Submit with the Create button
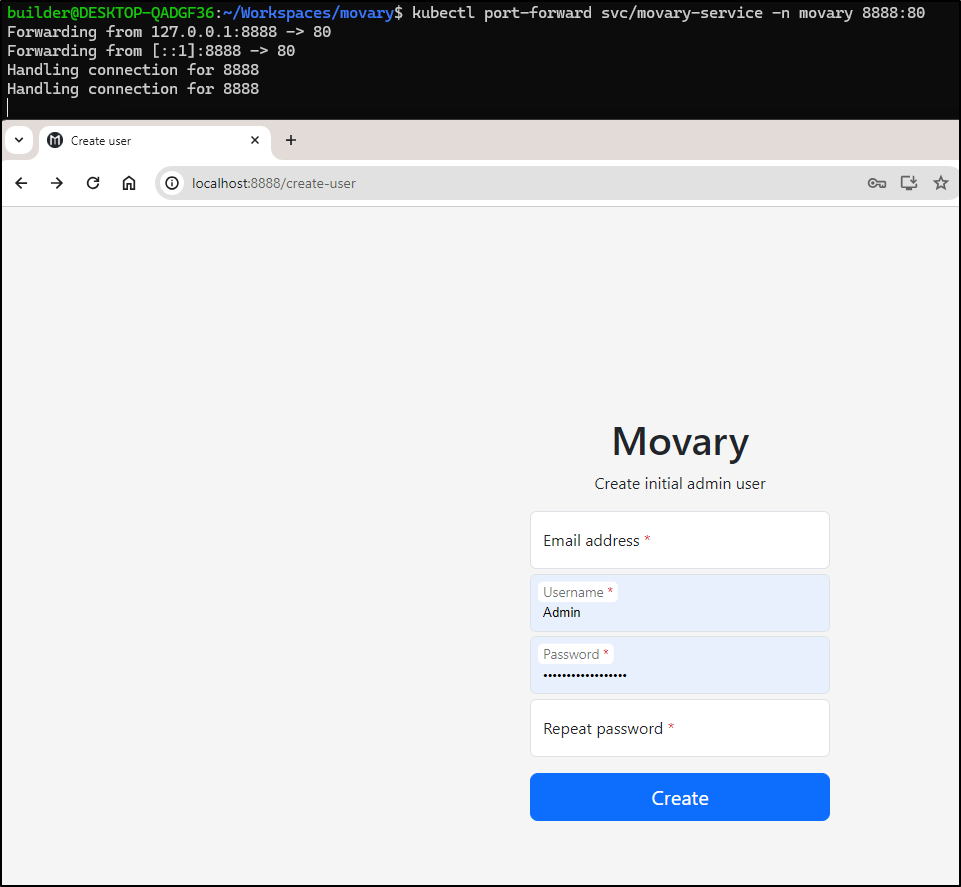961x887 pixels. click(x=680, y=797)
